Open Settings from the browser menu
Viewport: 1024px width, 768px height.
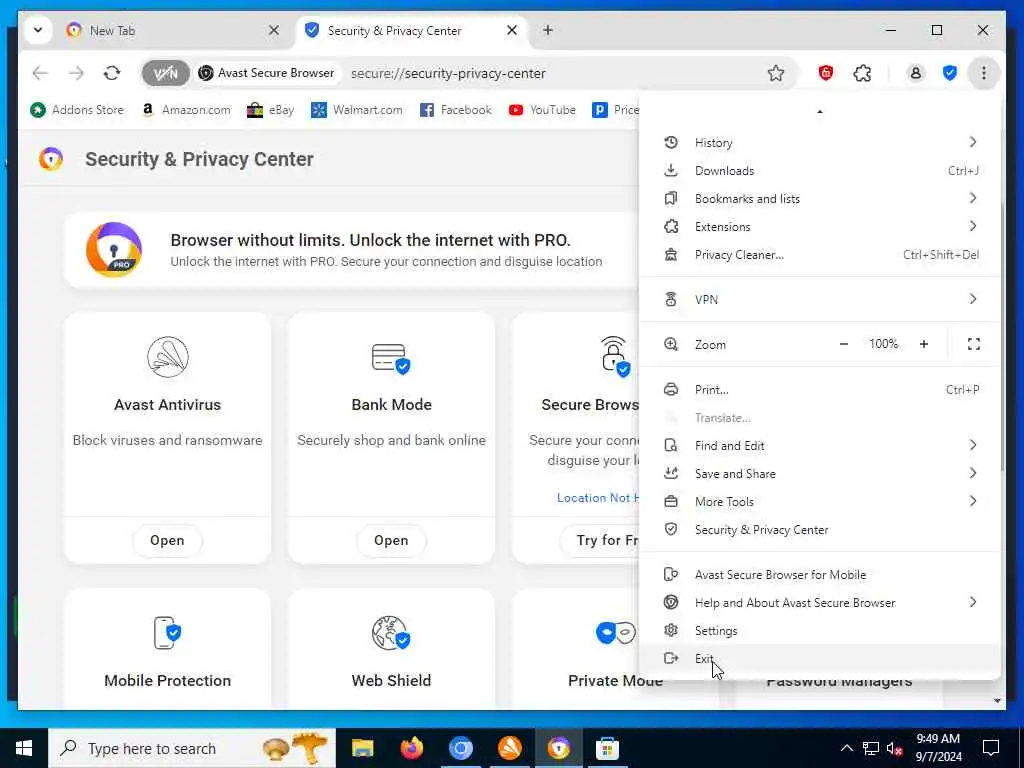(820, 631)
